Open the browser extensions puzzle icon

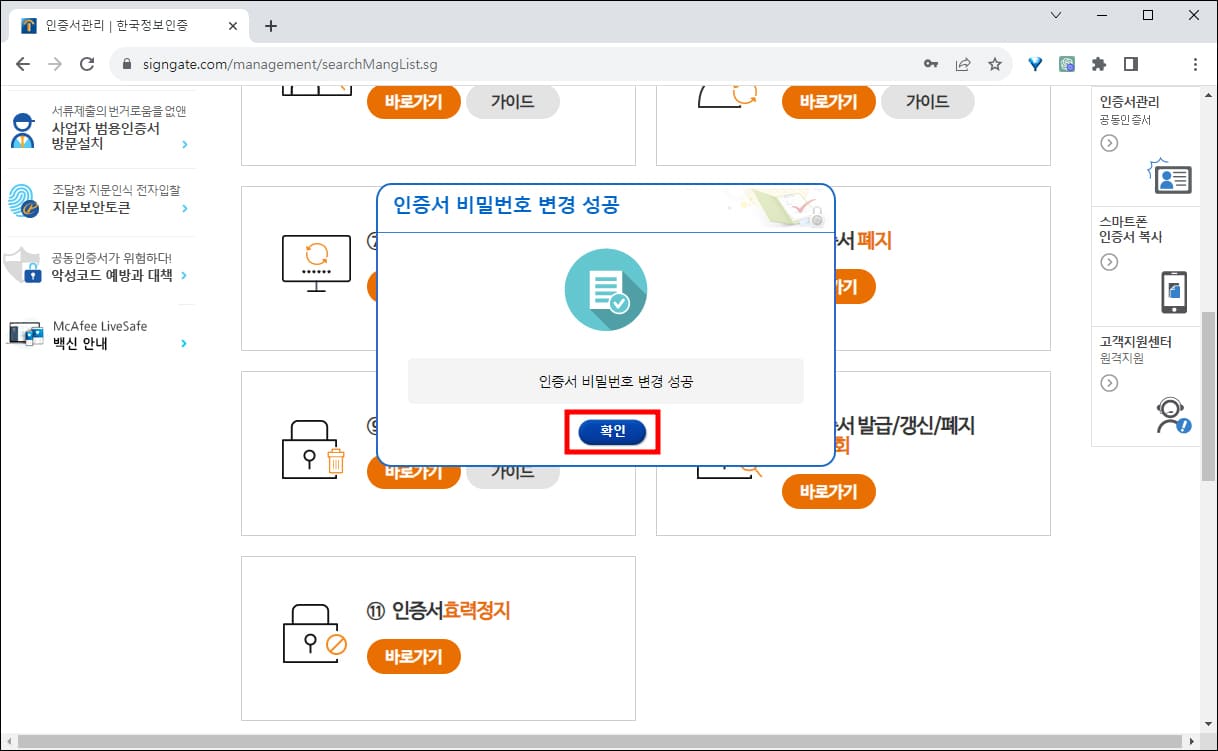(x=1098, y=63)
